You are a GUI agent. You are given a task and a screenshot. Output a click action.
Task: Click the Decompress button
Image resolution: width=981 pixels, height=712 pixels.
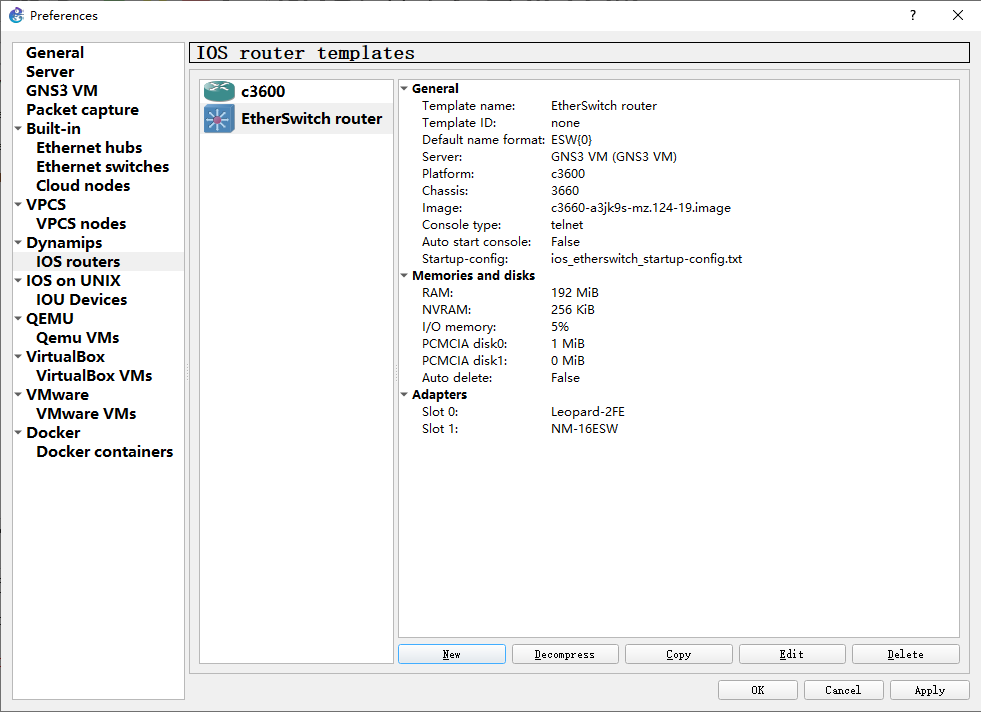coord(565,654)
